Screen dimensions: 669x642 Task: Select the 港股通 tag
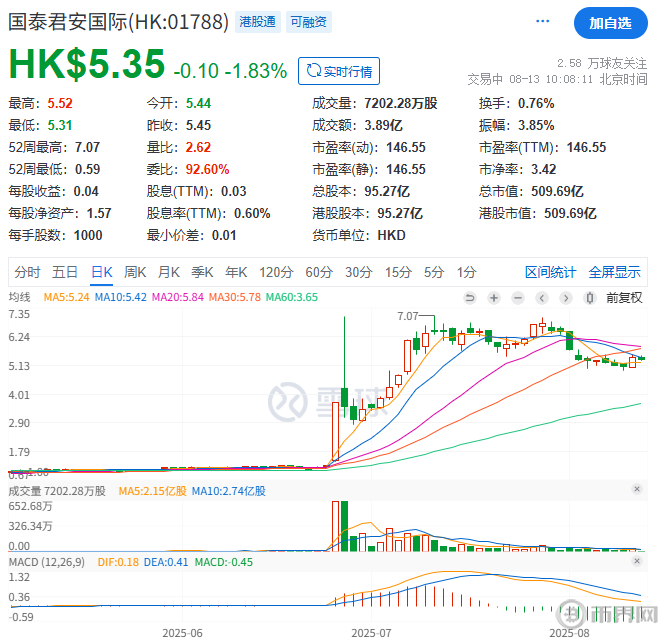(x=258, y=22)
